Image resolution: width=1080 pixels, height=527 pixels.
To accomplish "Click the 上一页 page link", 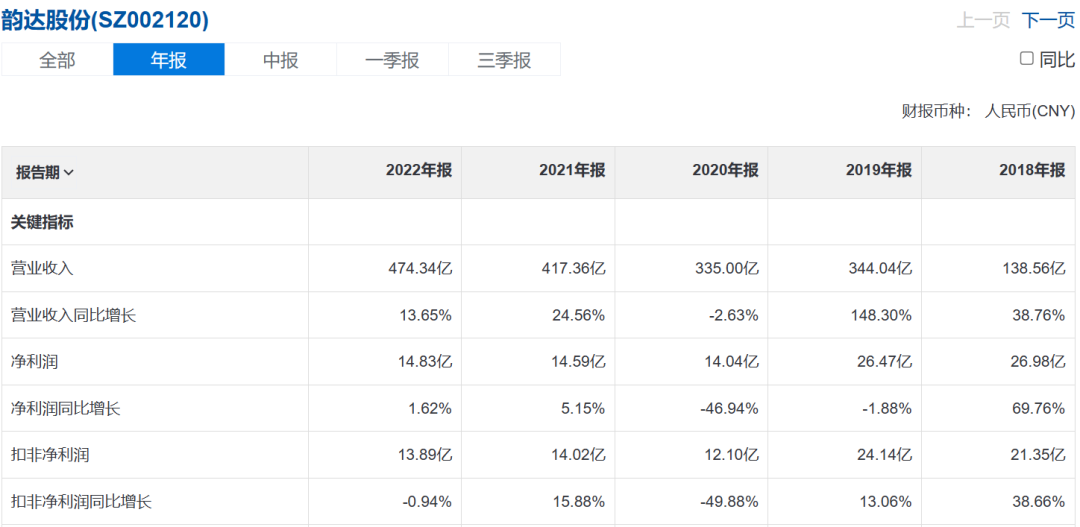I will (983, 20).
